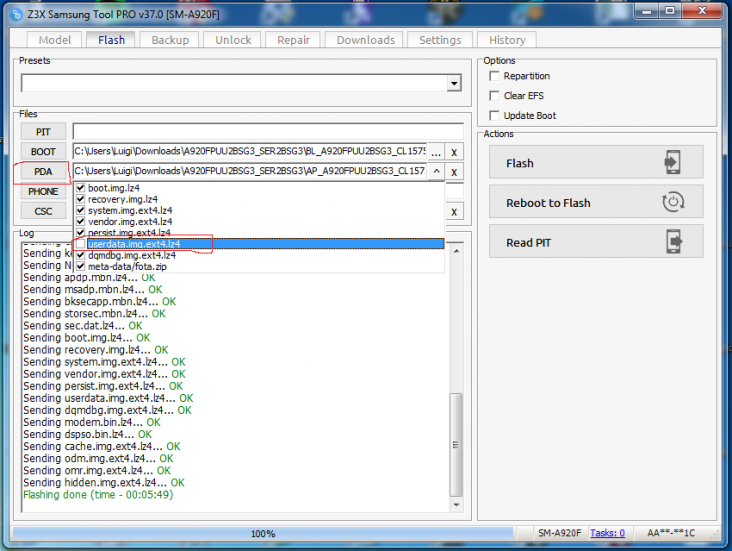Open the Repair tab

[293, 40]
